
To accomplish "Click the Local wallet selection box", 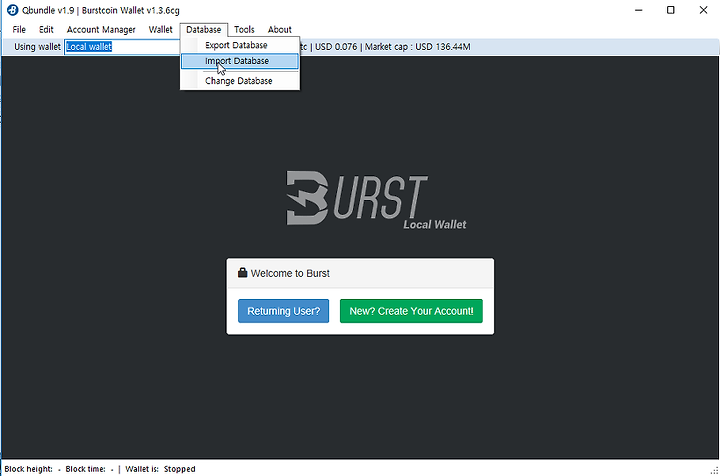I will 122,47.
